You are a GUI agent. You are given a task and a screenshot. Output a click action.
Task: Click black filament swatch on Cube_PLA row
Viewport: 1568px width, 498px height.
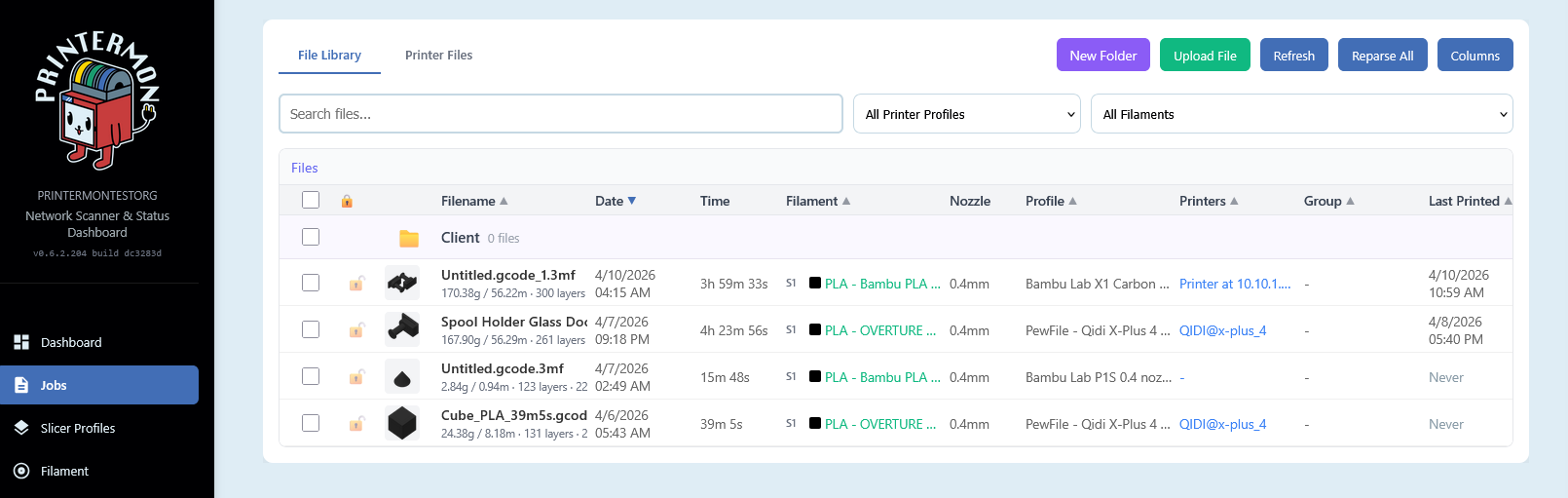click(815, 423)
